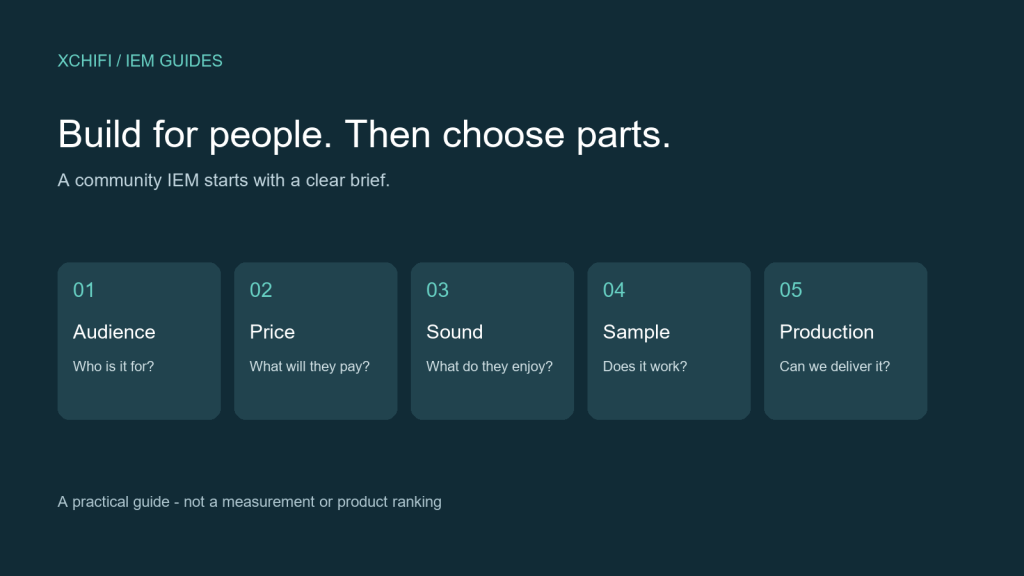Screen dimensions: 1024x576
Task: Click the number 05 label
Action: click(791, 290)
